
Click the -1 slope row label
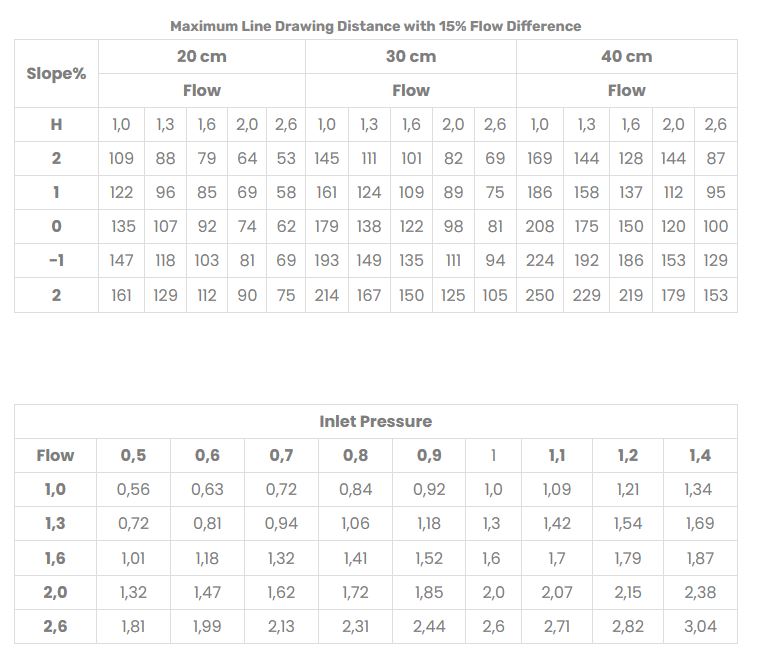(56, 261)
